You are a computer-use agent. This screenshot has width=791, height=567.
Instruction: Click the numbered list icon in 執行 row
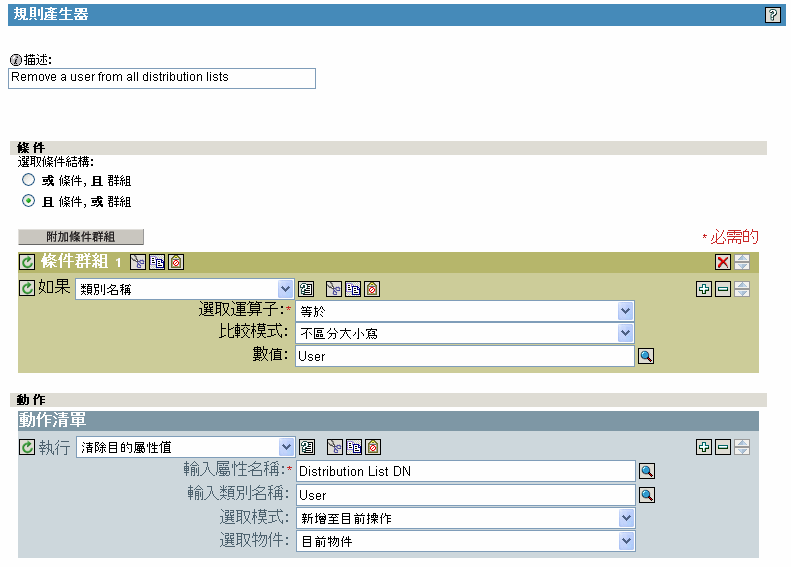(x=307, y=447)
